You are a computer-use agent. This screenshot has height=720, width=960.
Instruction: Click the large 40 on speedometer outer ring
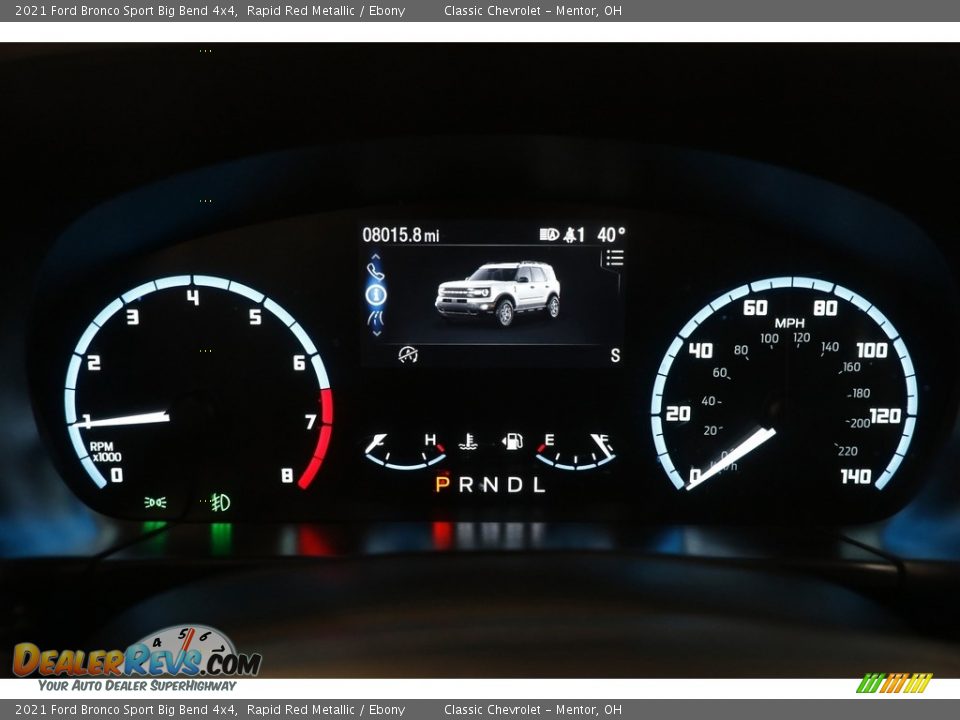(700, 350)
